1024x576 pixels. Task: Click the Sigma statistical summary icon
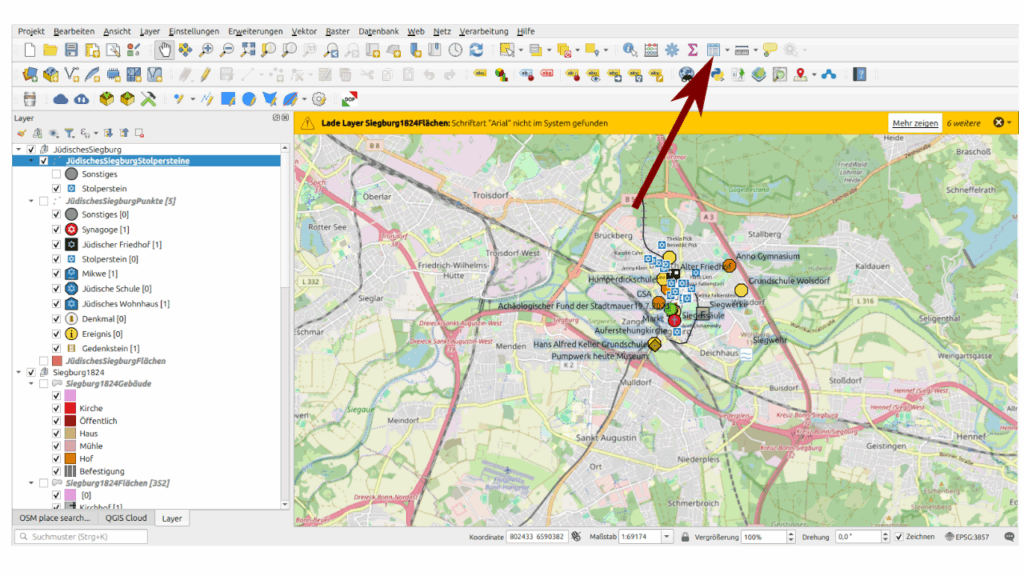(692, 49)
